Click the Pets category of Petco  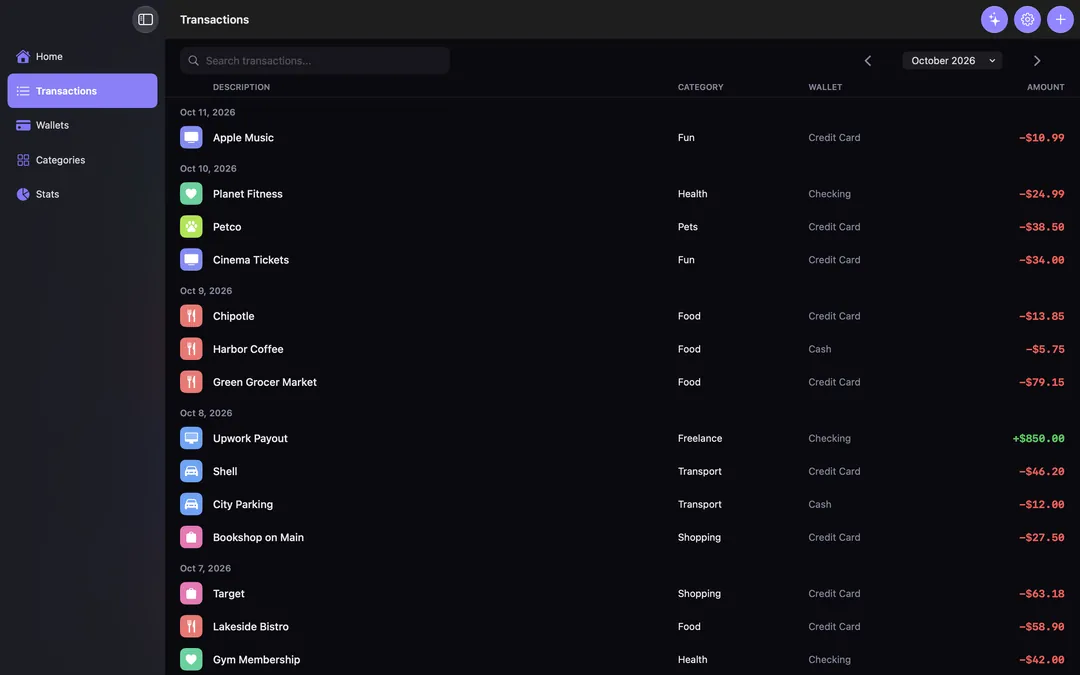(687, 227)
